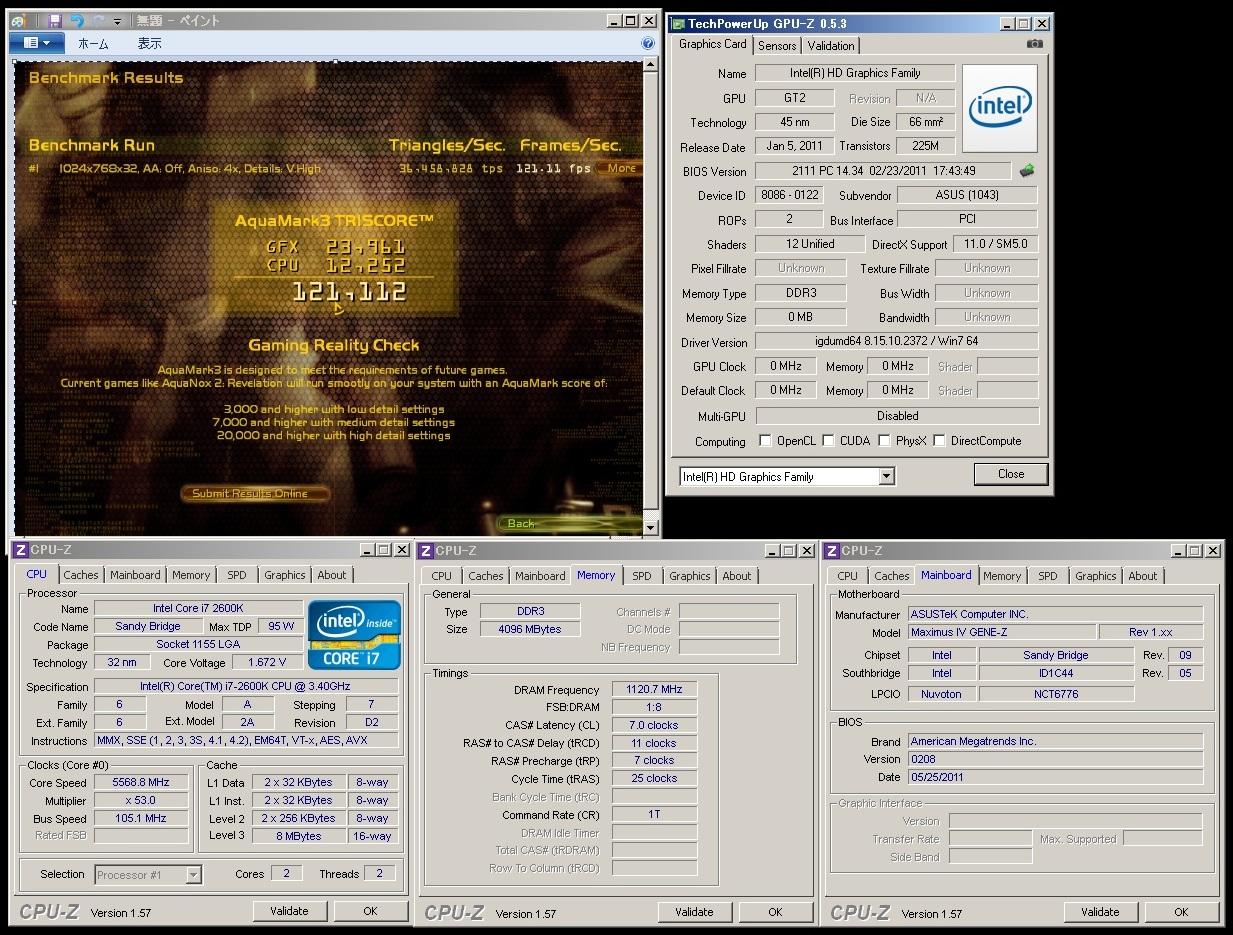
Task: Click the Close button in GPU-Z
Action: point(1011,474)
